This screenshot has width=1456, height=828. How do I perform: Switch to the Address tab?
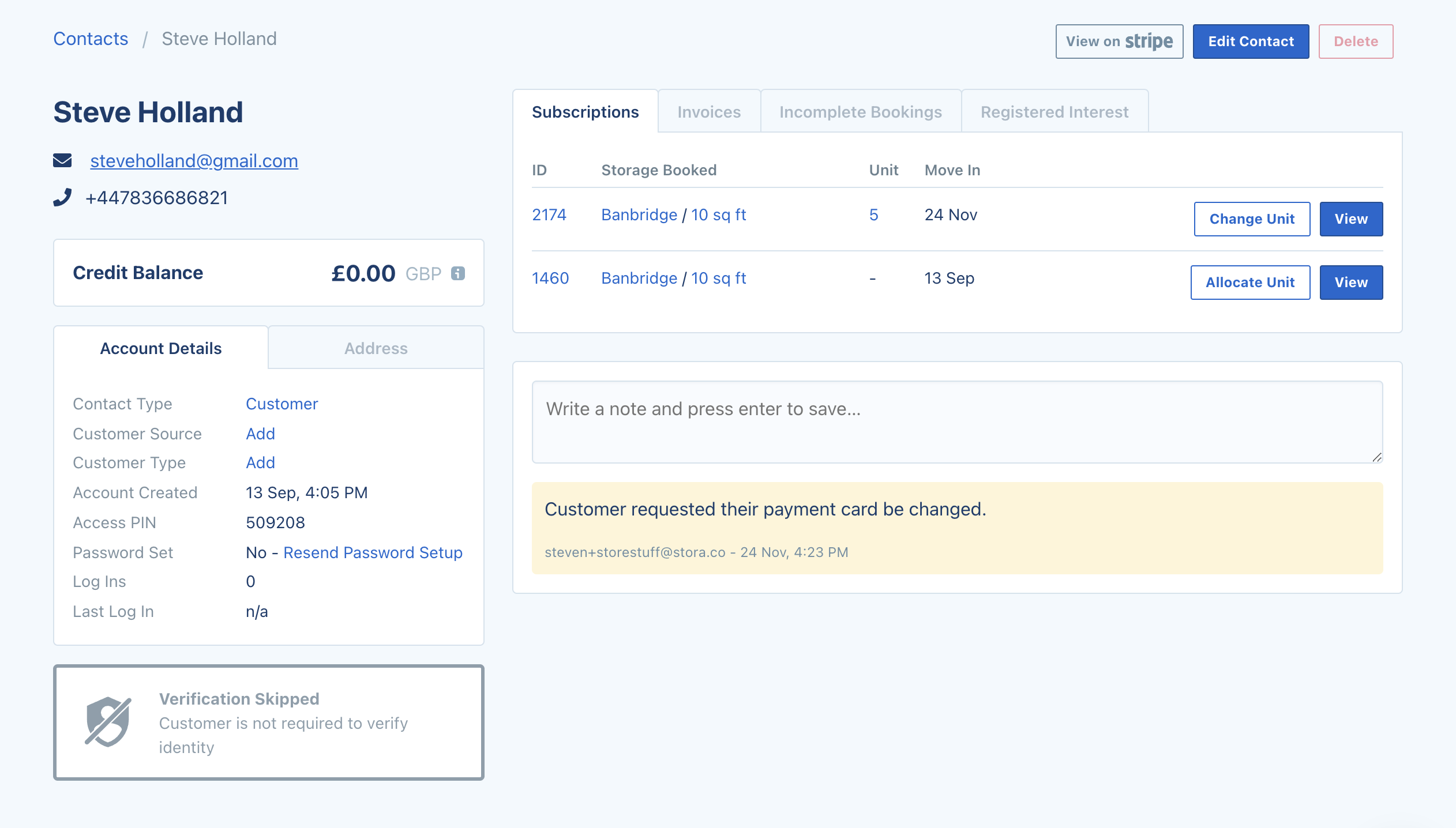(x=376, y=348)
